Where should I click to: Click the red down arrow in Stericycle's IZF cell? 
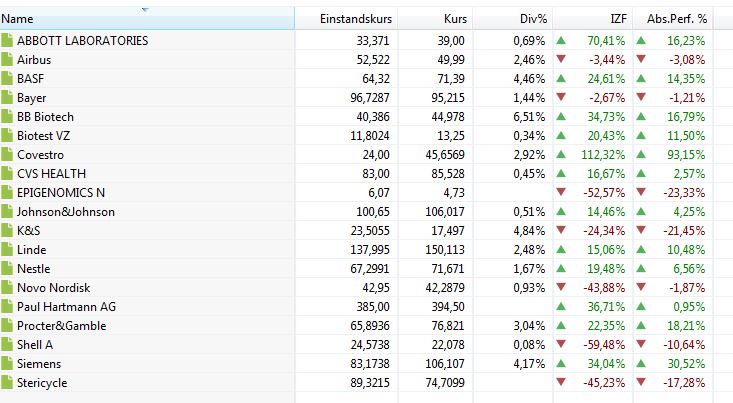560,383
